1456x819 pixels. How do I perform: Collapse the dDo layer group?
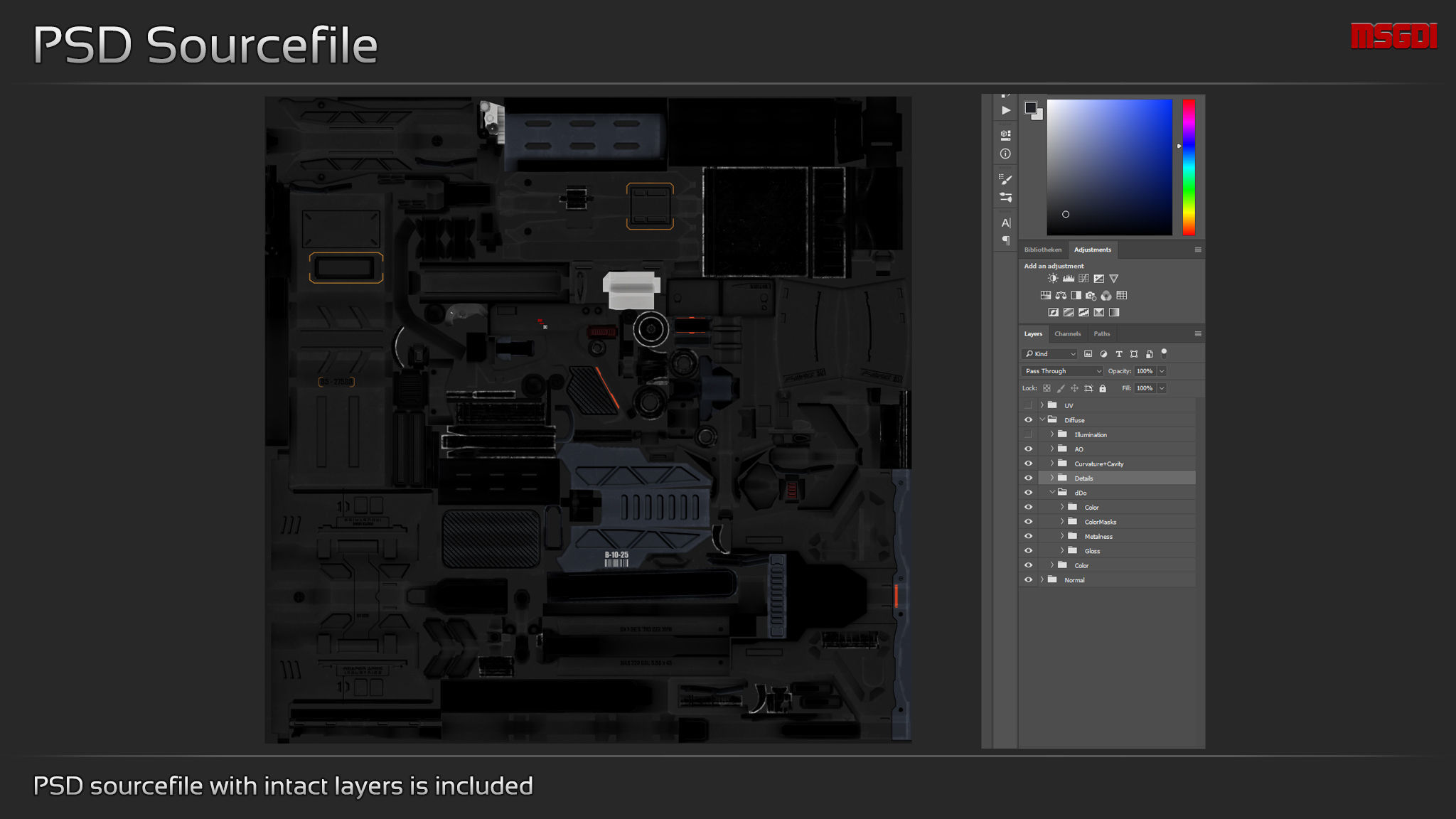coord(1052,493)
